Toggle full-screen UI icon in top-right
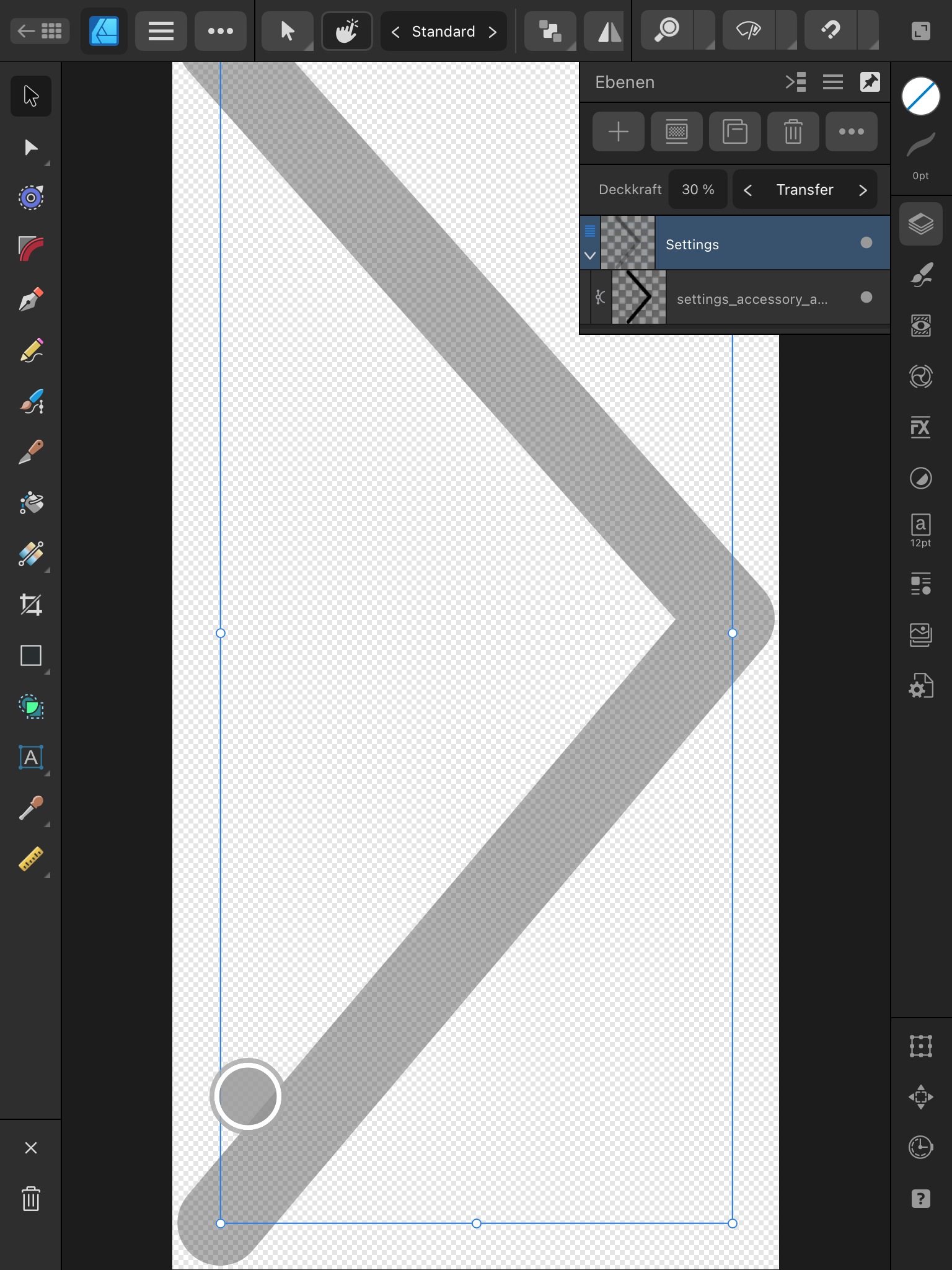This screenshot has height=1270, width=952. click(x=921, y=31)
